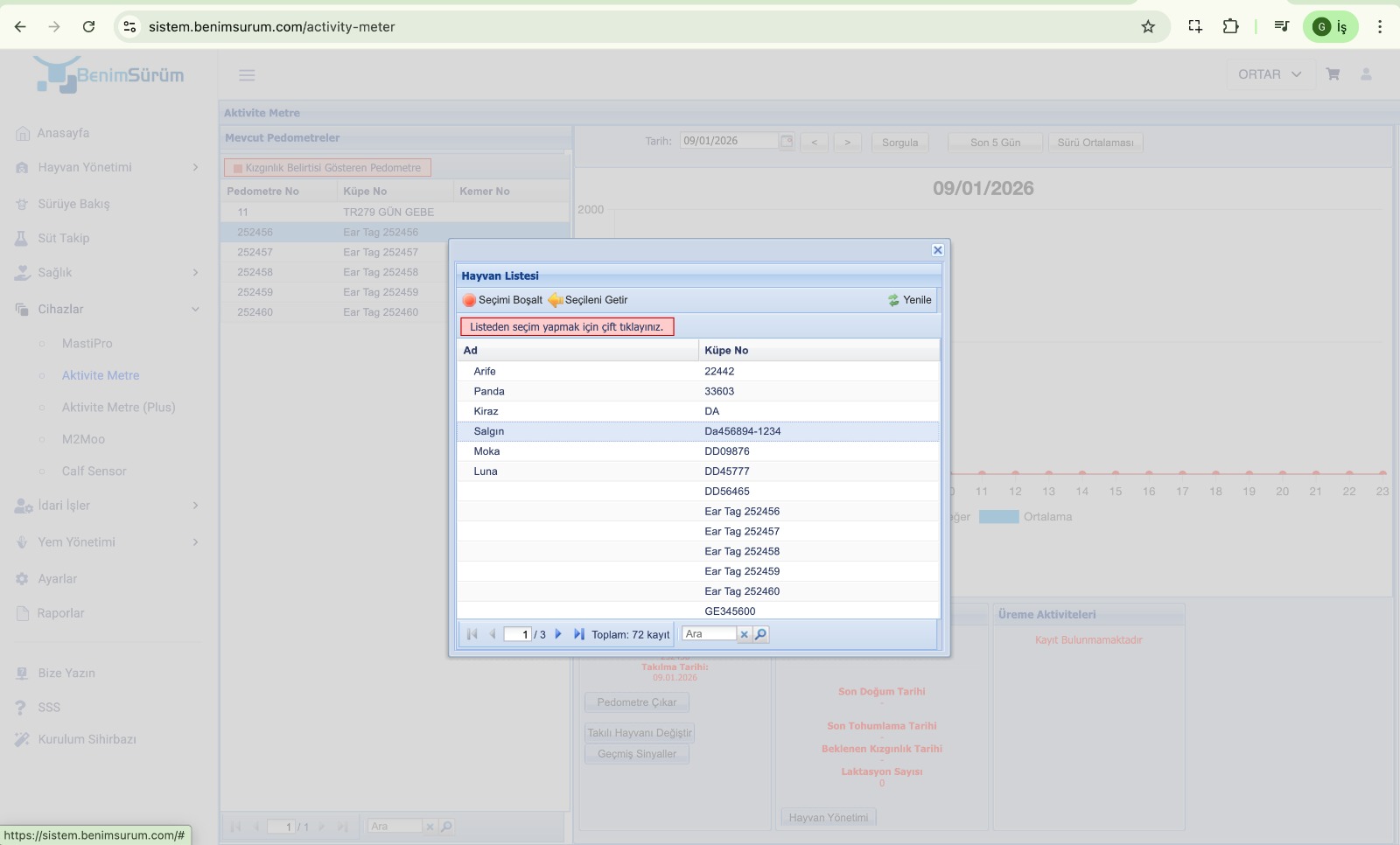Screen dimensions: 1400x845
Task: Select the Salgın row in list
Action: 489,431
